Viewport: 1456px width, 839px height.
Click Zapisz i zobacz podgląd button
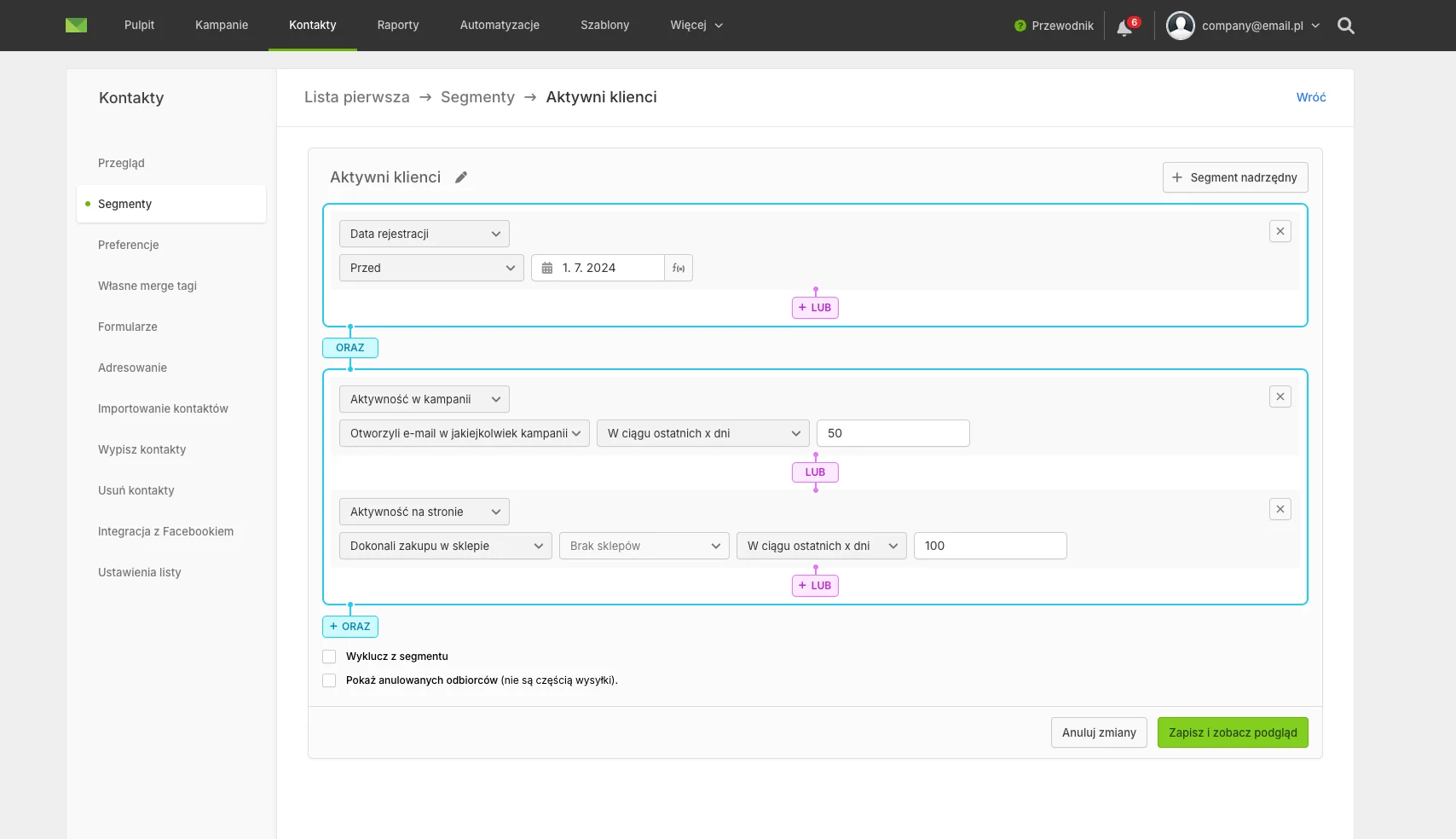(1232, 732)
